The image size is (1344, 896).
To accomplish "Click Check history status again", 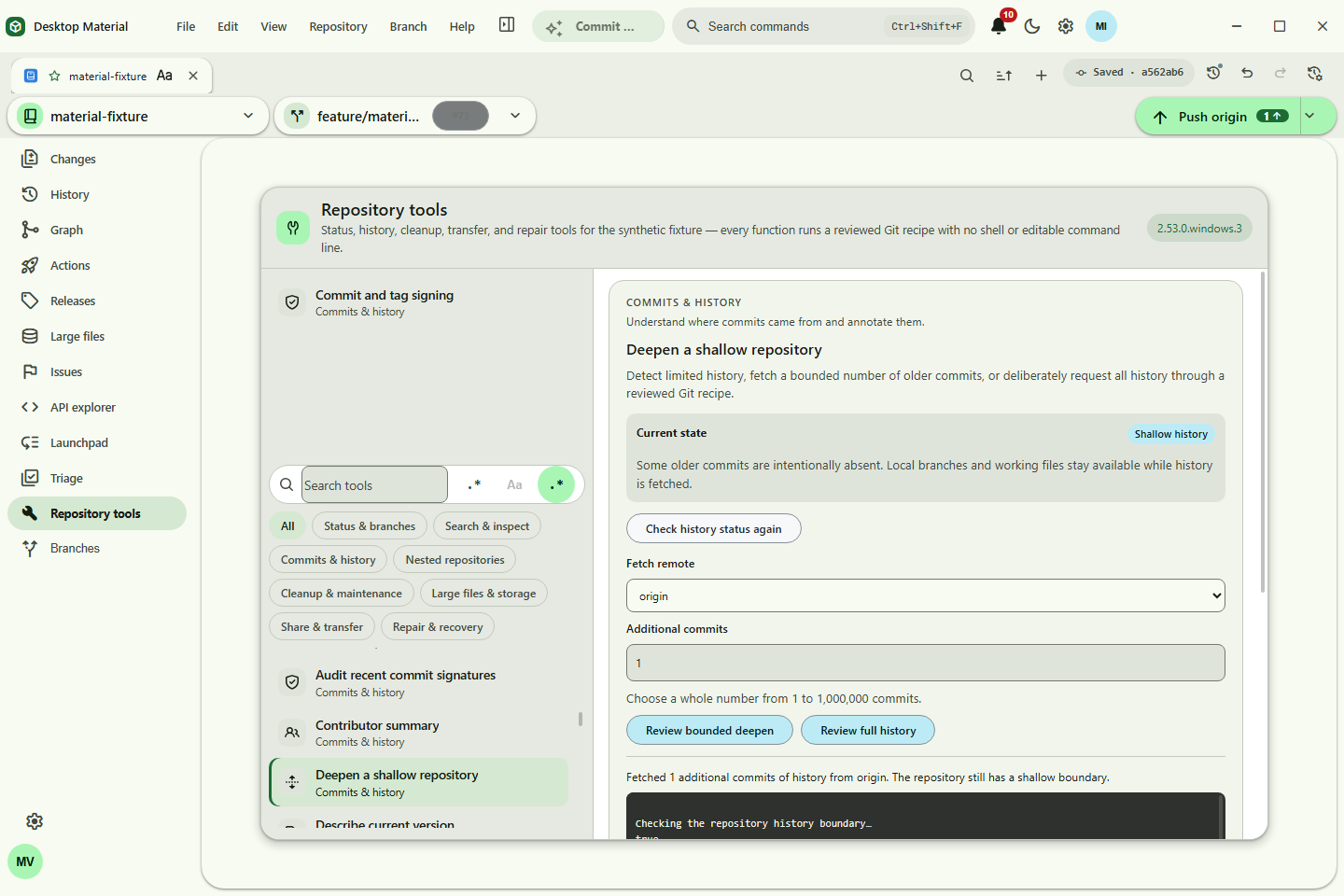I will [714, 528].
